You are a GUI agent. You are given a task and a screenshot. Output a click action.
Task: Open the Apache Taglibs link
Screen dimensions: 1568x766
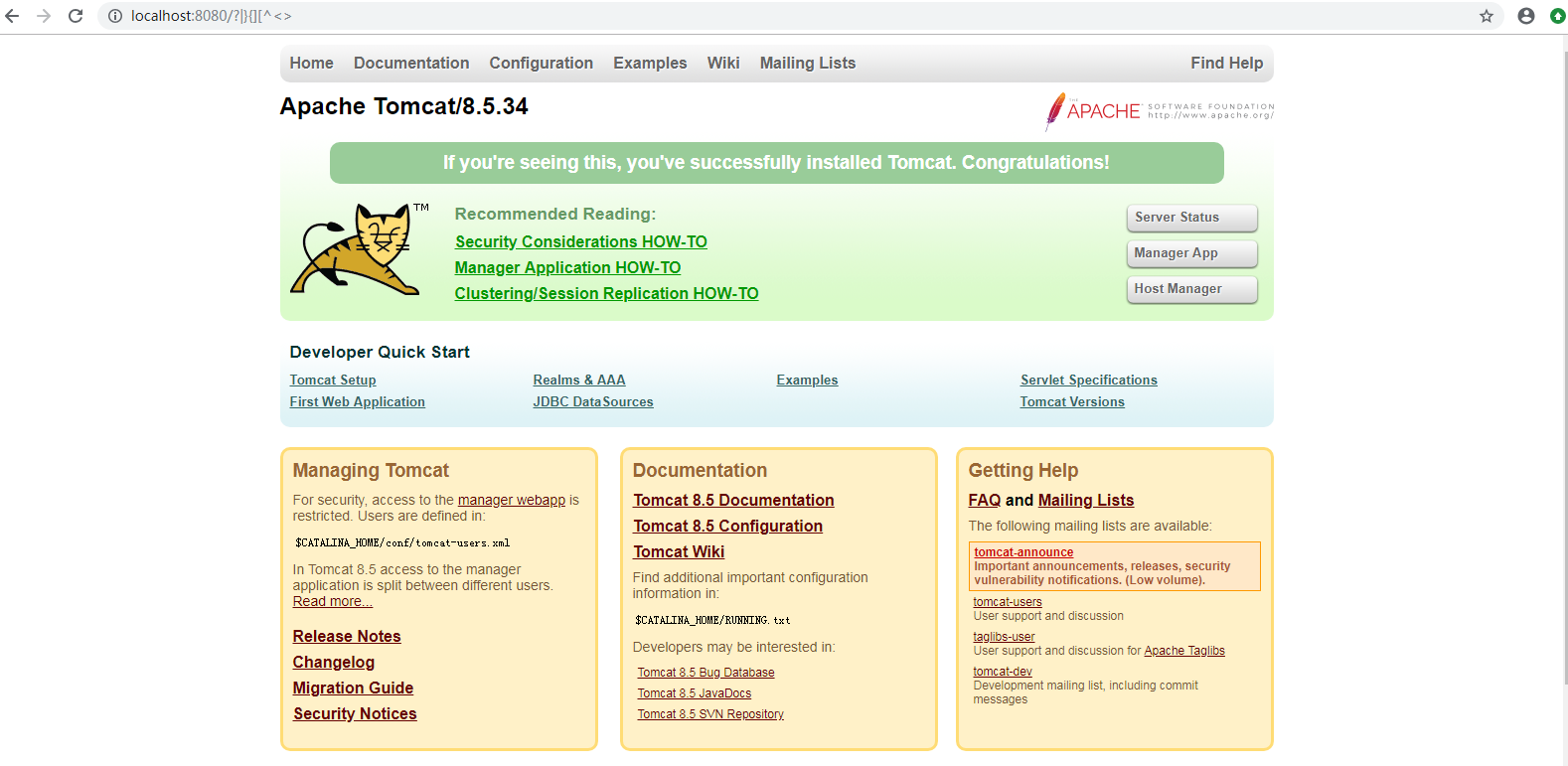(x=1184, y=651)
